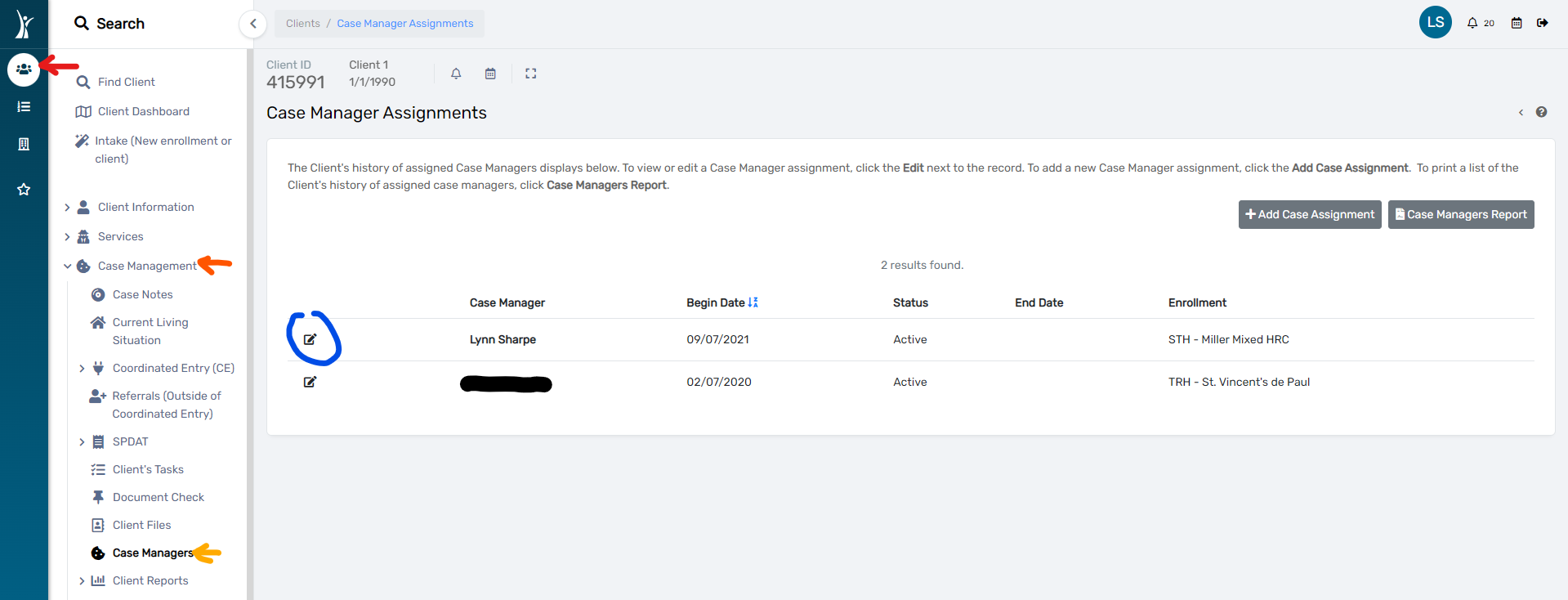Click Add Case Assignment button

(x=1310, y=214)
